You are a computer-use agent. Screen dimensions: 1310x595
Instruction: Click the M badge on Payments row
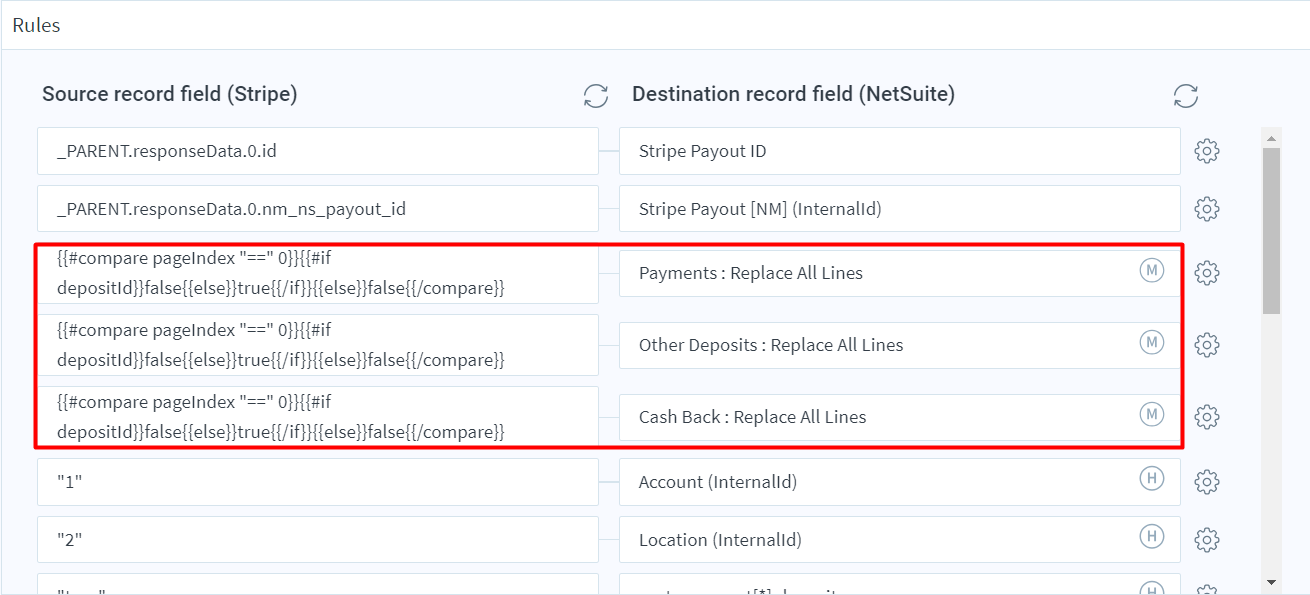coord(1152,271)
